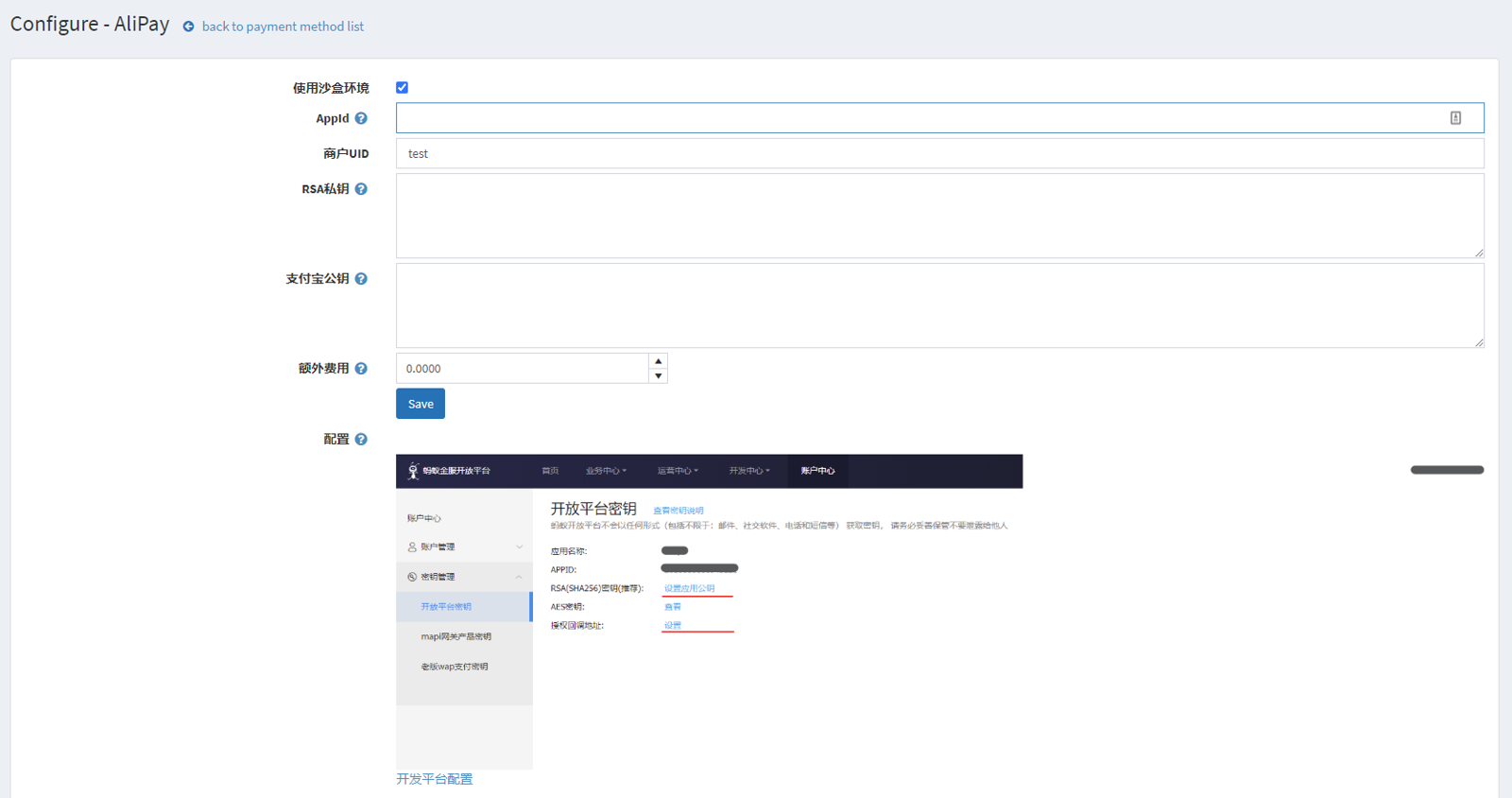Increase 额外费用 with the up arrow
1512x798 pixels.
pyautogui.click(x=659, y=361)
